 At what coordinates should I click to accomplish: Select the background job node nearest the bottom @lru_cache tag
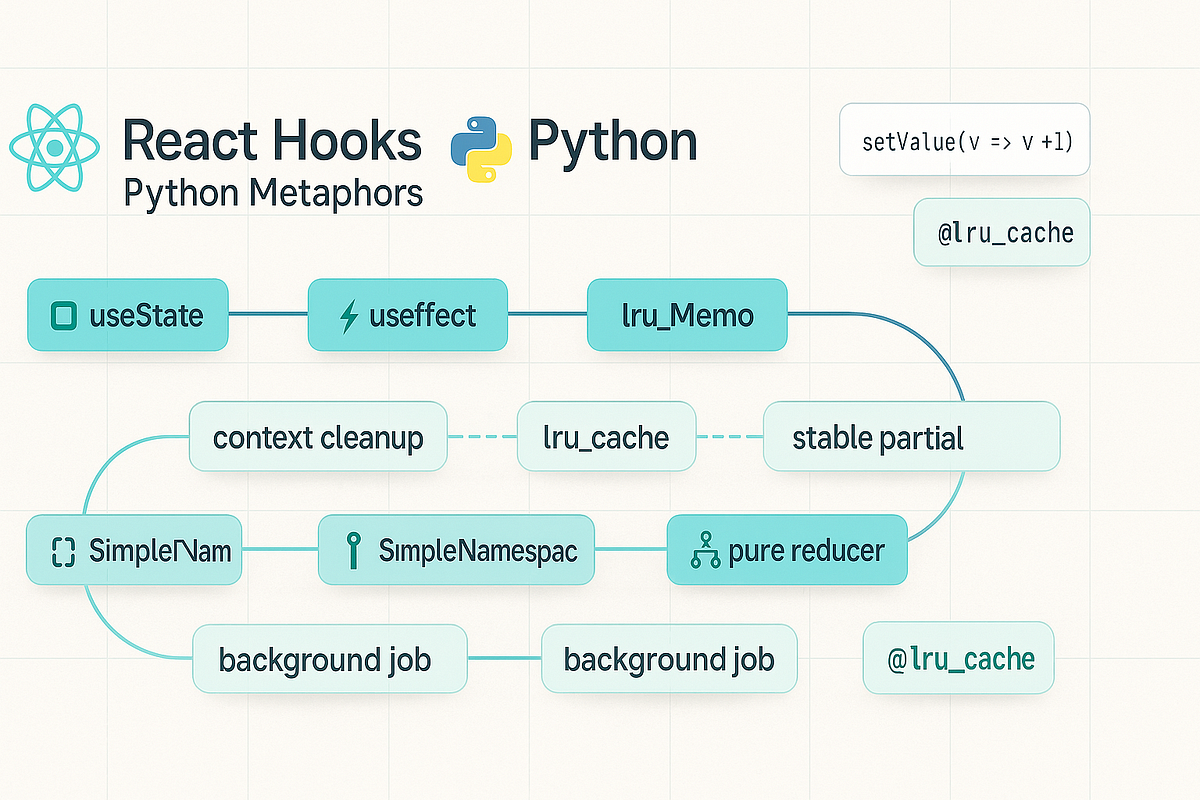pos(669,659)
